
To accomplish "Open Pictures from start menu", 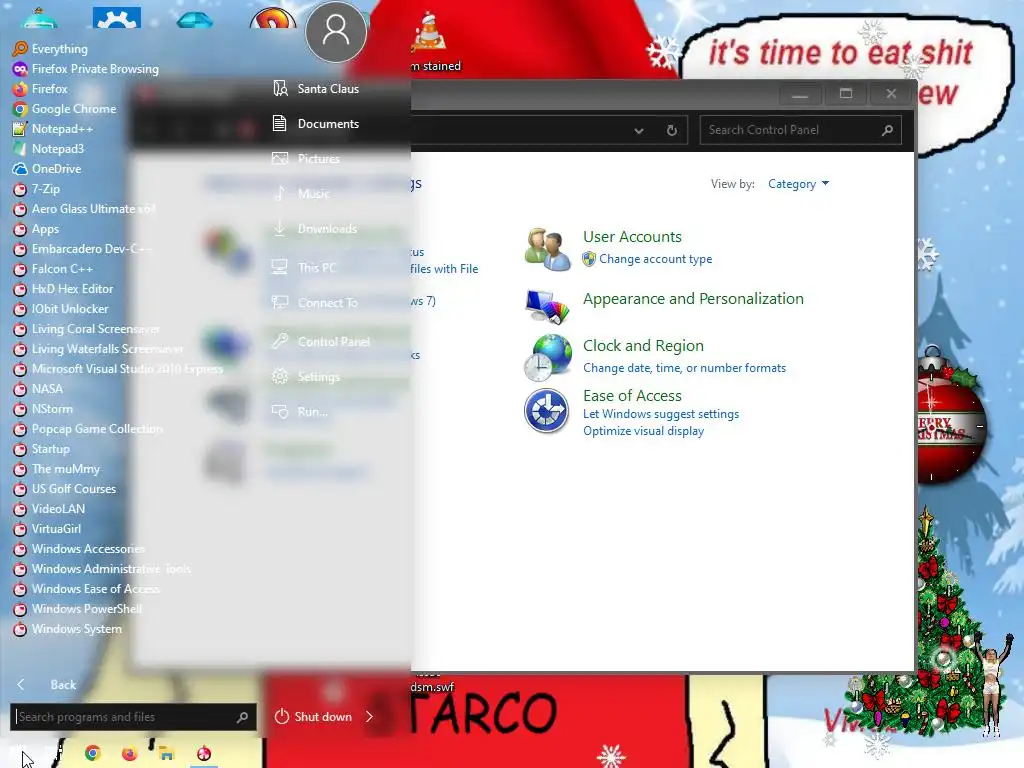I will click(x=307, y=159).
